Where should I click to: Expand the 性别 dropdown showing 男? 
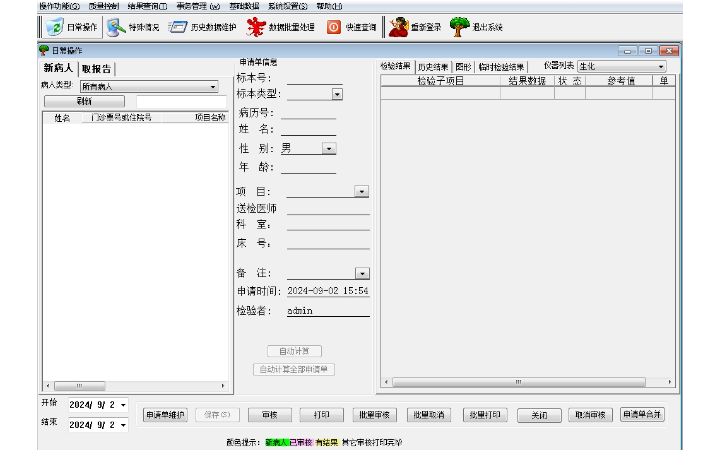329,149
